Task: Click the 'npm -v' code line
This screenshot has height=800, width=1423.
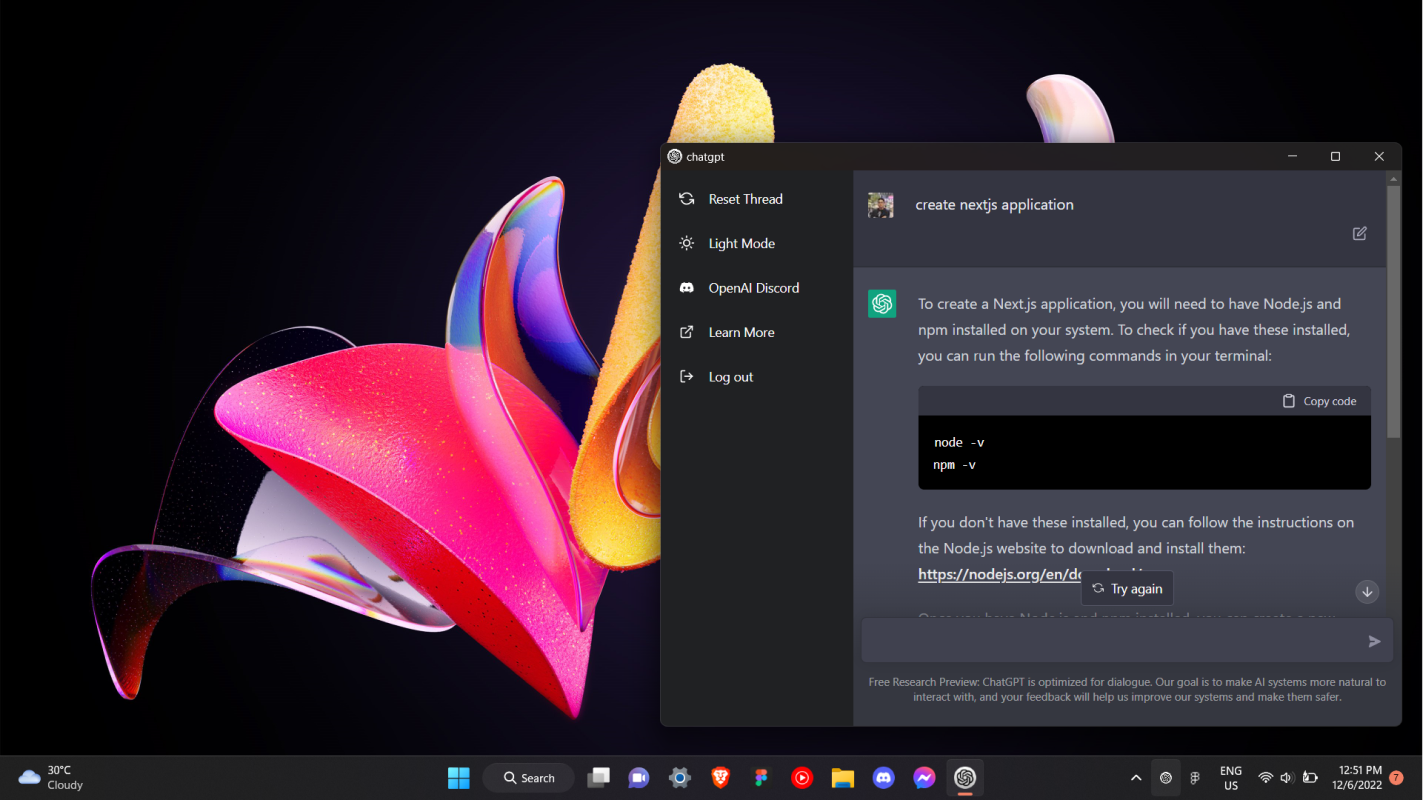Action: click(x=955, y=465)
